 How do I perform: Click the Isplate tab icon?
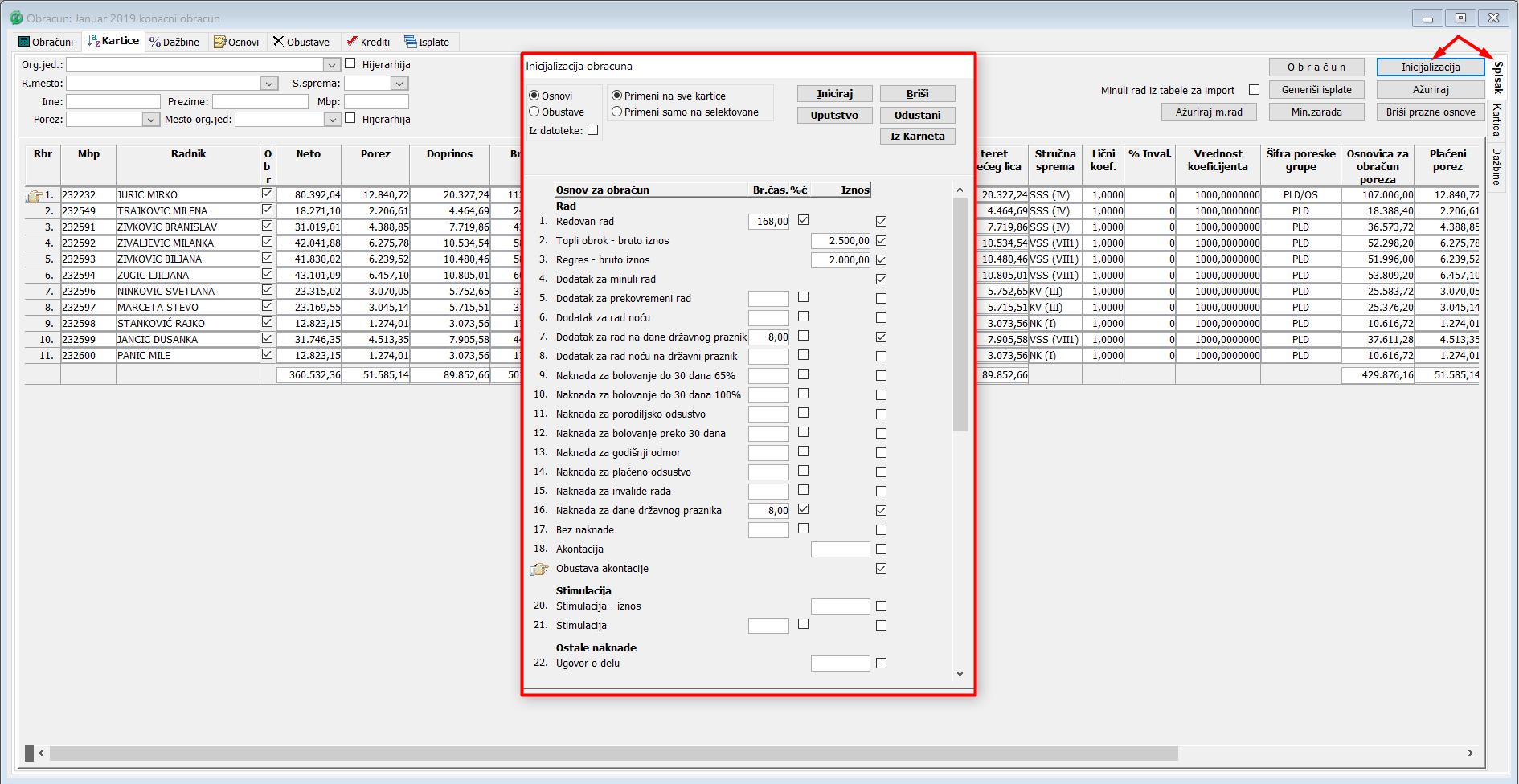click(411, 42)
